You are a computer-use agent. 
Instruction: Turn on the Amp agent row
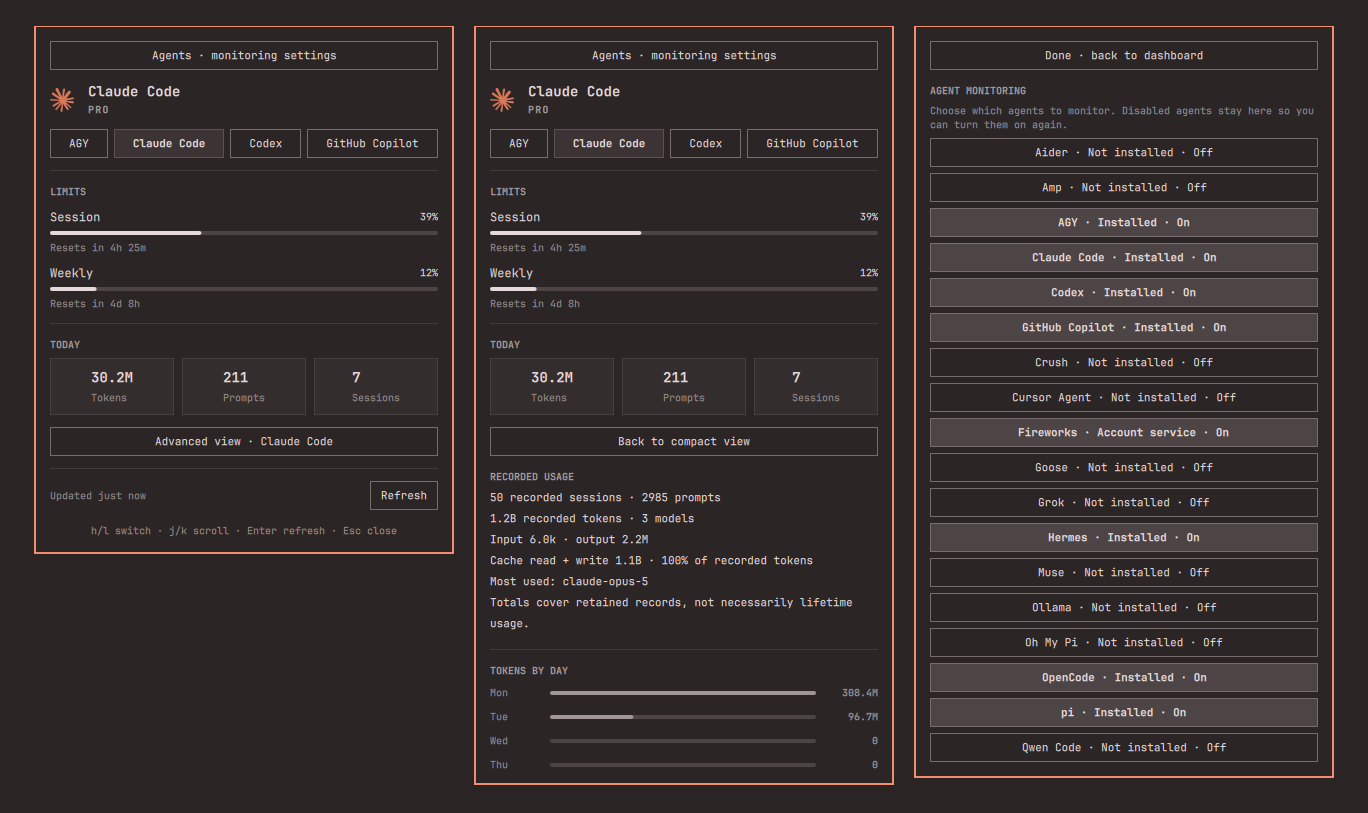click(1124, 188)
